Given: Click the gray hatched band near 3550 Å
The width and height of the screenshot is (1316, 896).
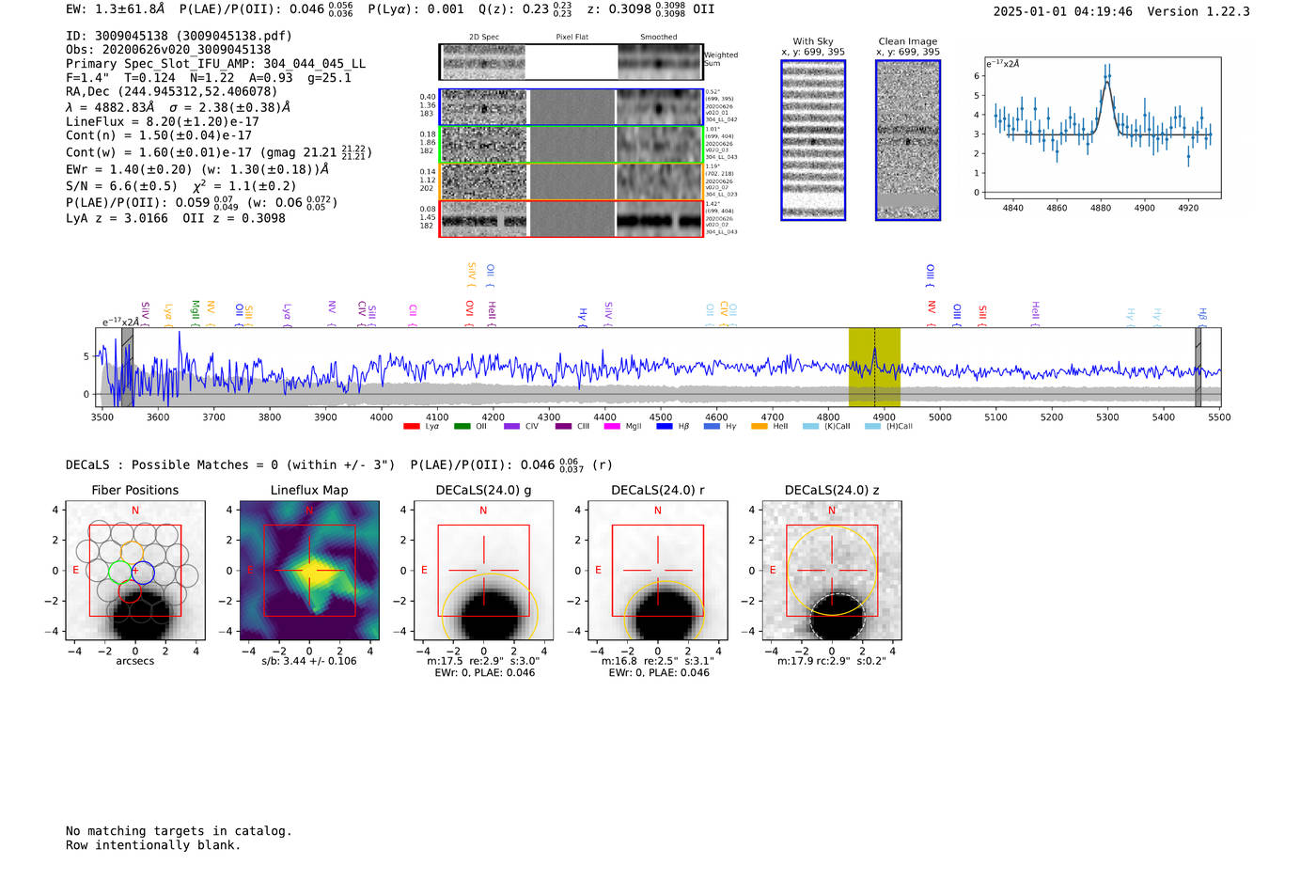Looking at the screenshot, I should coord(127,367).
